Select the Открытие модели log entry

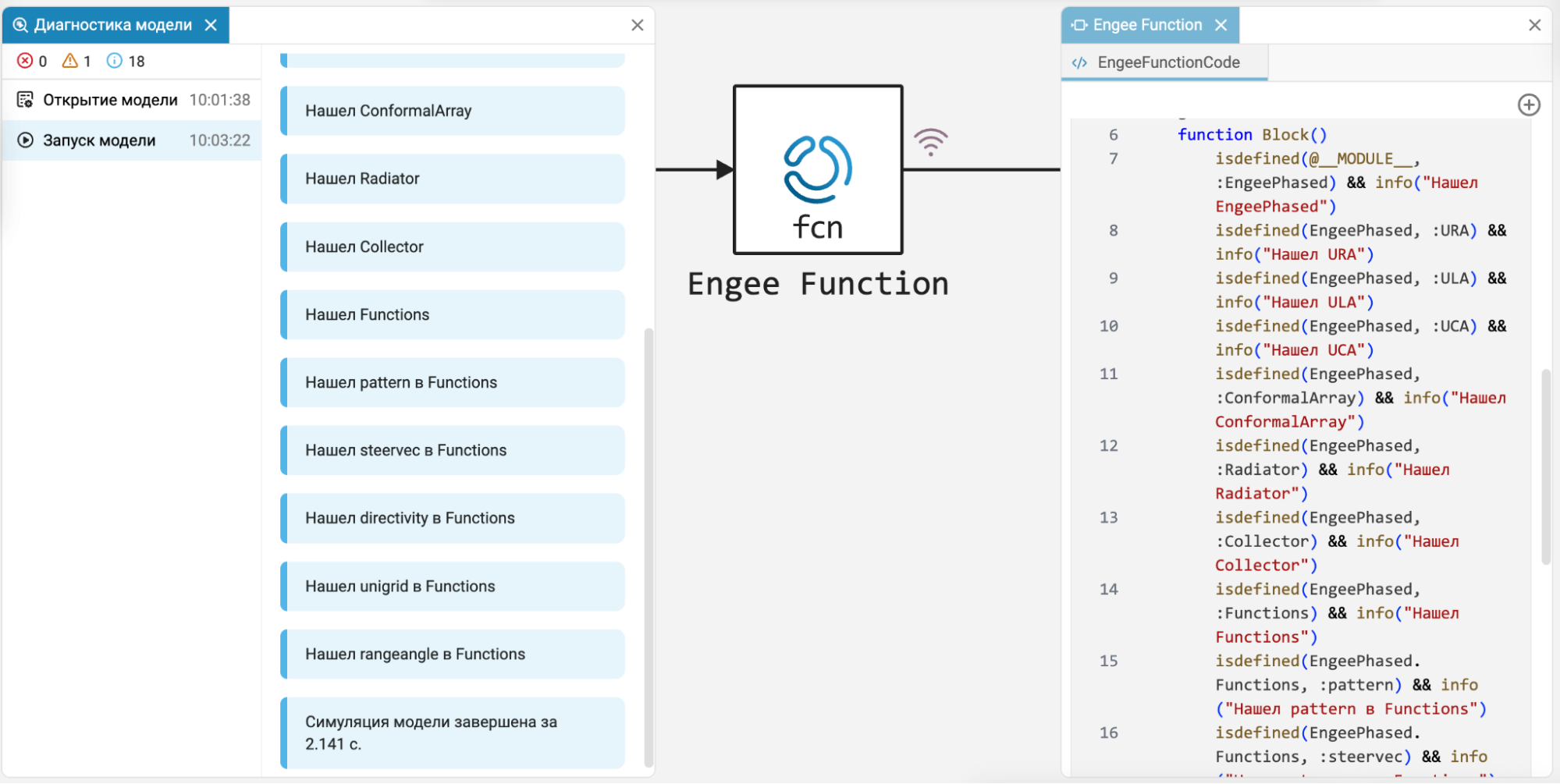[133, 100]
